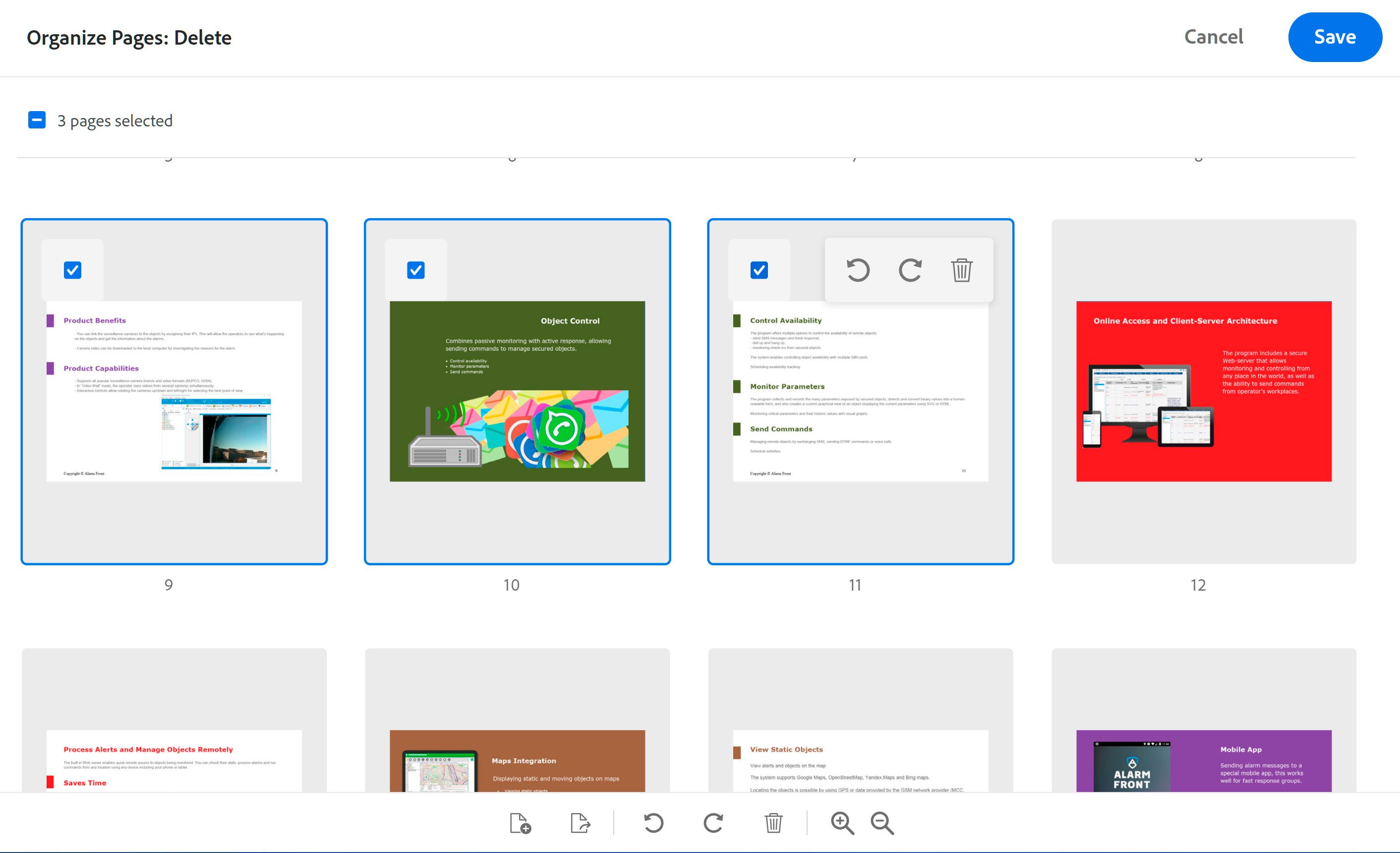The image size is (1400, 853).
Task: Select the Object Control page 10 thumbnail
Action: (x=517, y=392)
